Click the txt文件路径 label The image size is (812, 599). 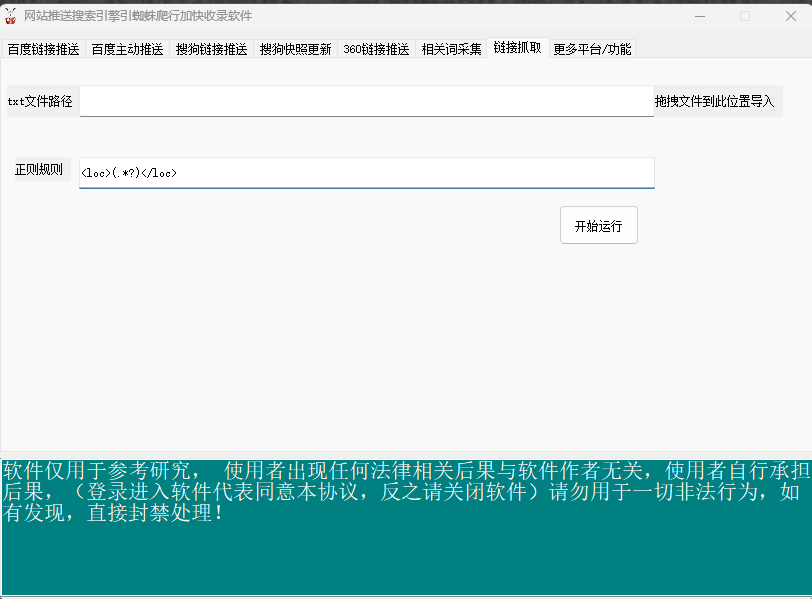[x=40, y=101]
